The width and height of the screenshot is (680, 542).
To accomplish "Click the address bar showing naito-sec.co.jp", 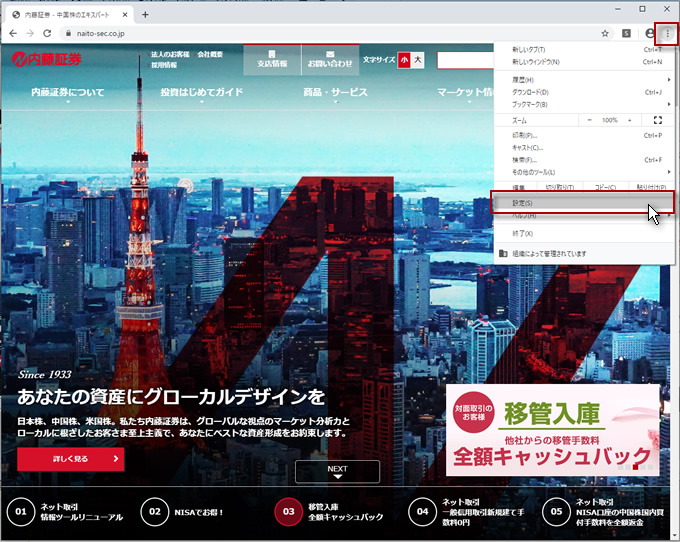I will coord(300,33).
